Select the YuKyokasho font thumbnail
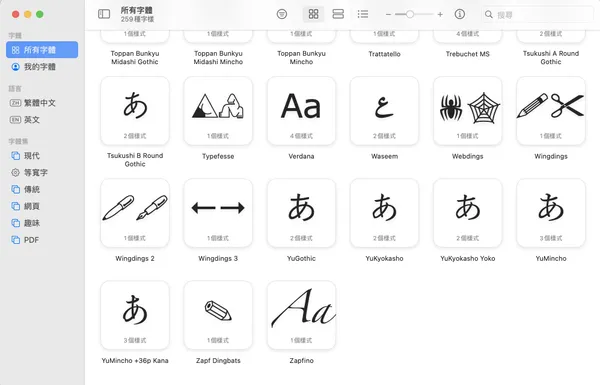This screenshot has height=385, width=600. tap(384, 213)
